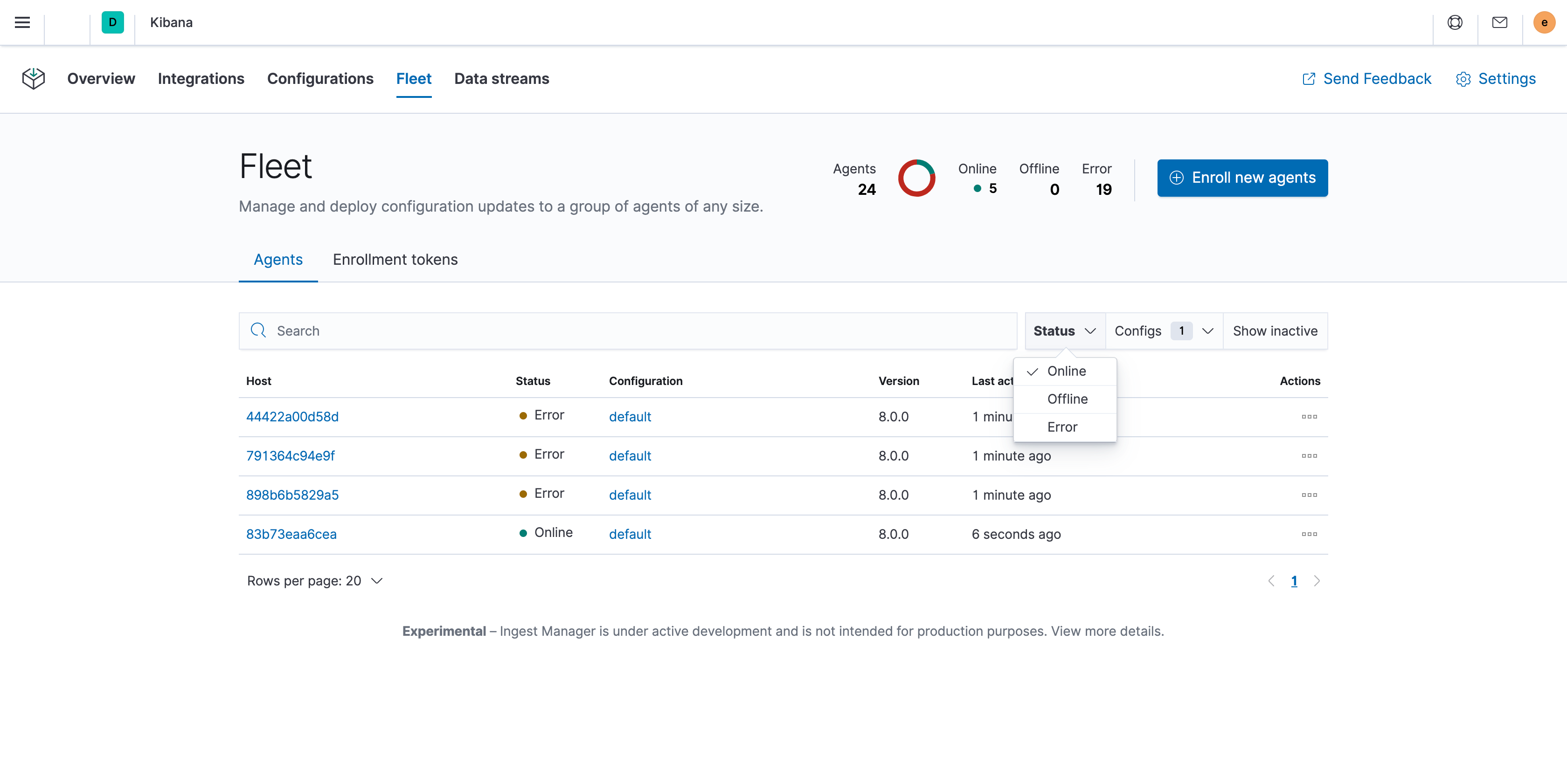Click inside the agent search field
This screenshot has width=1567, height=784.
tap(626, 330)
